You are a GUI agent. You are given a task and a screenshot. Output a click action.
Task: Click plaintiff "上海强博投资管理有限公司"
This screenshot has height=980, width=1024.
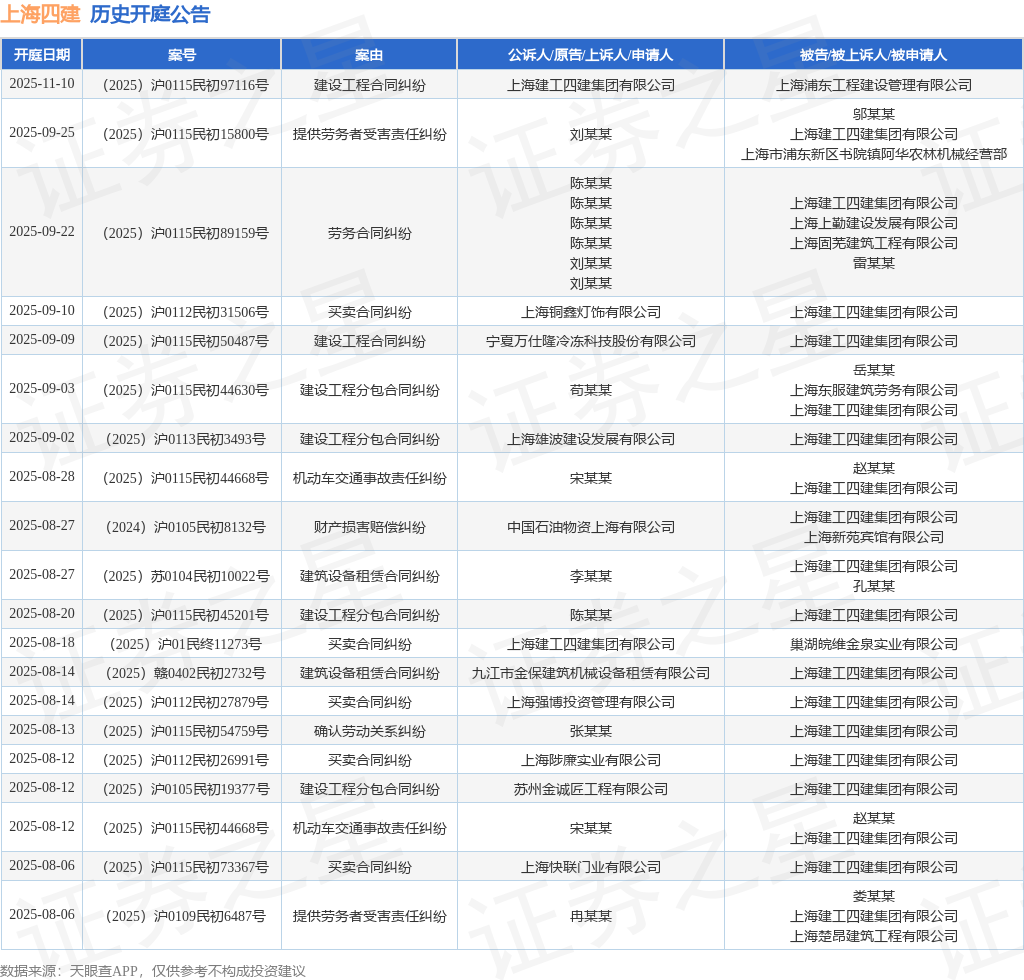click(591, 702)
